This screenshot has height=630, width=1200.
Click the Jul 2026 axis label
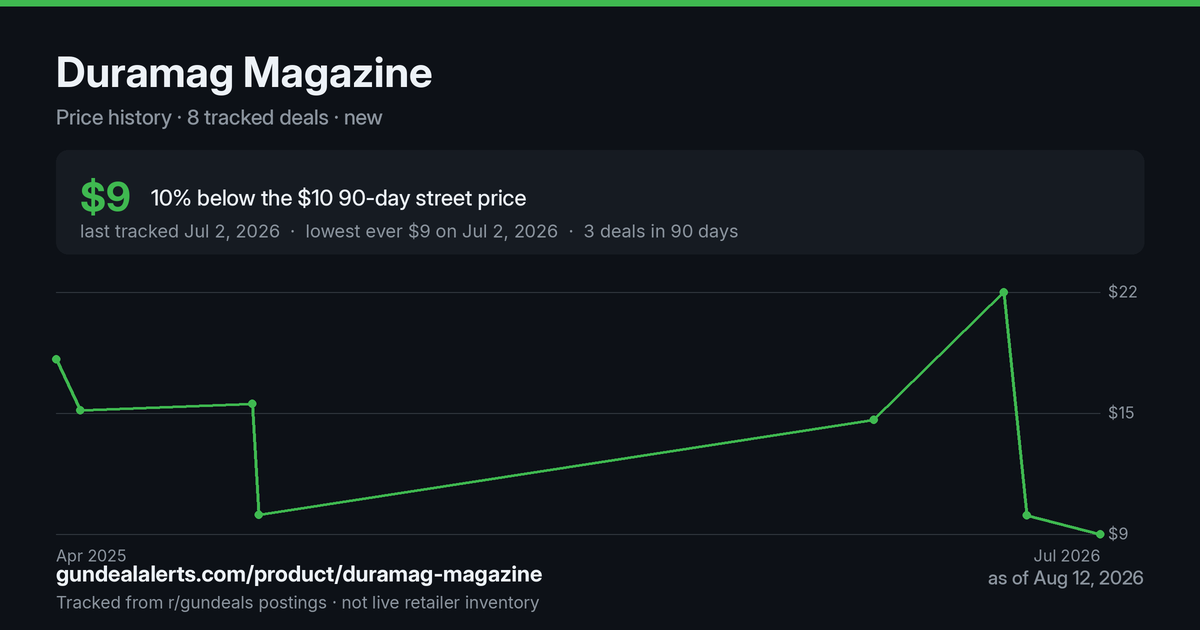1067,555
